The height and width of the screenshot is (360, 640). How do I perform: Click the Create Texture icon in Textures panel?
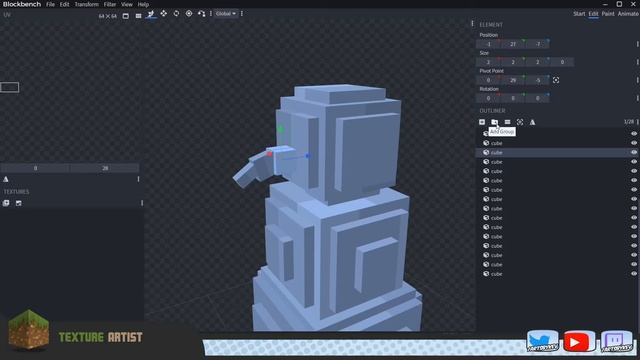pyautogui.click(x=18, y=203)
